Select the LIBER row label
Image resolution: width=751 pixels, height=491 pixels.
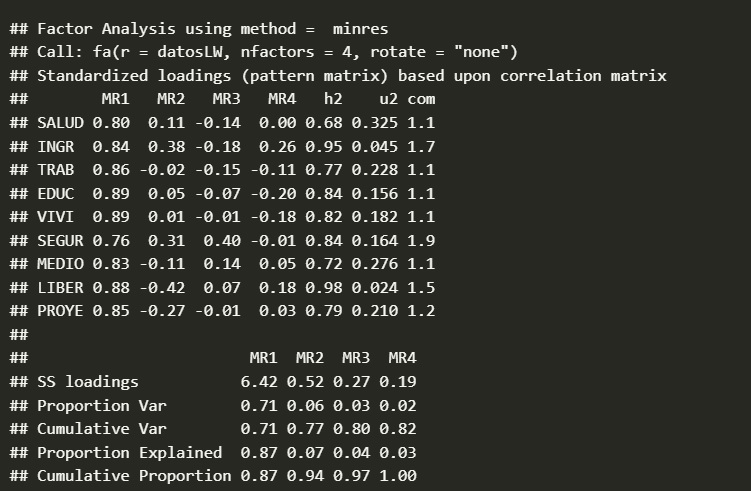click(x=60, y=287)
